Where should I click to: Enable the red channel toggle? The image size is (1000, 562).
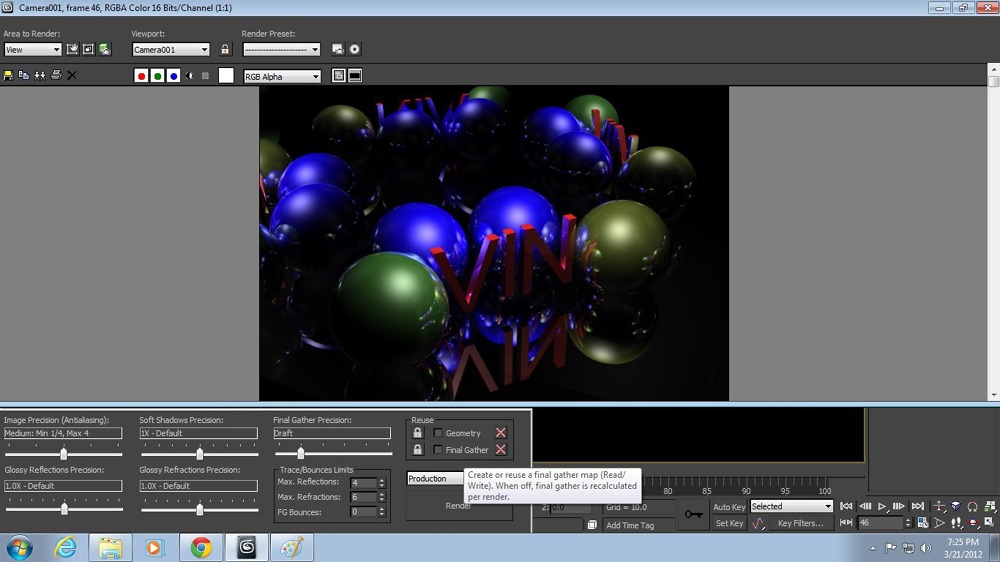(141, 76)
